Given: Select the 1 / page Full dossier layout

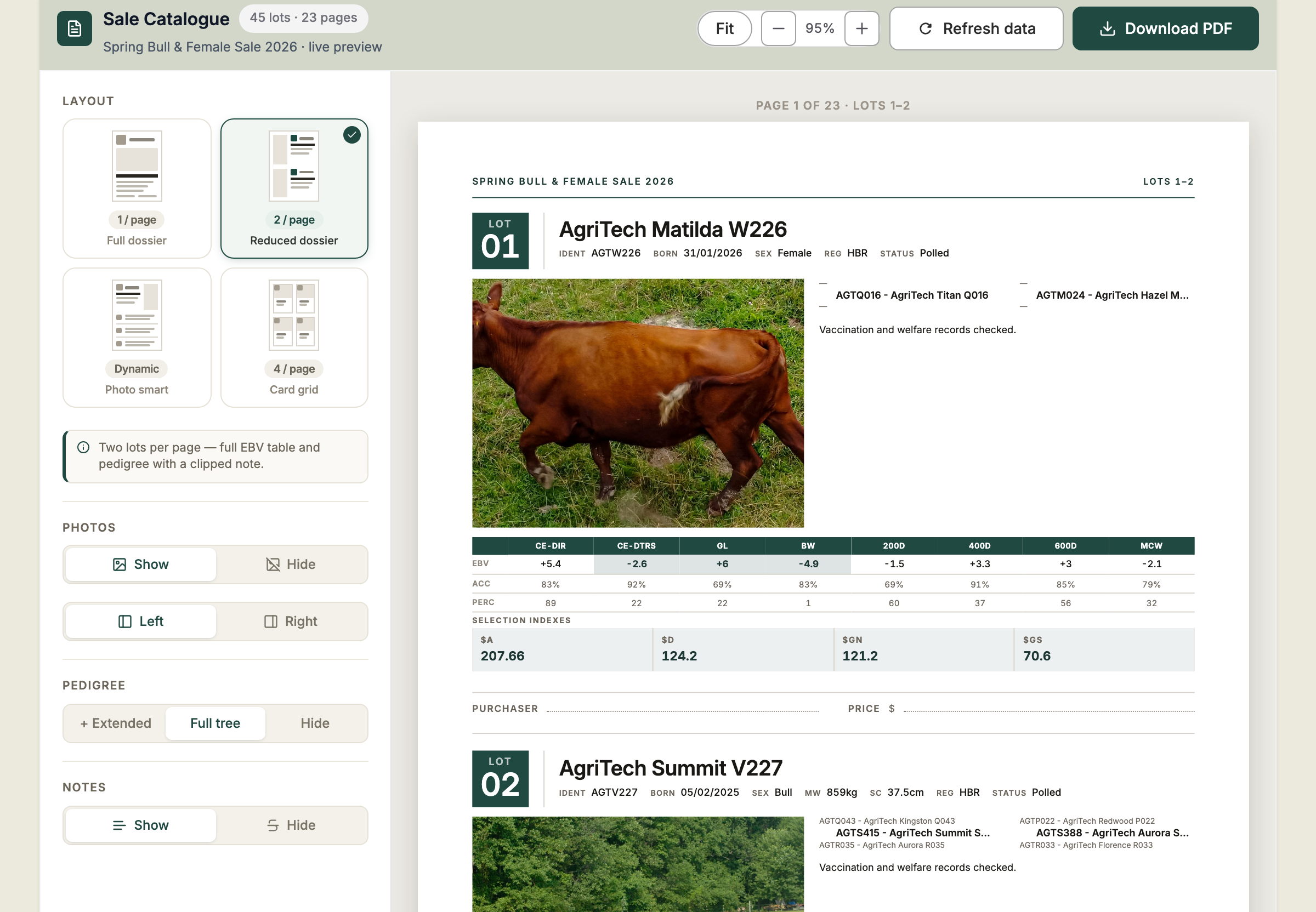Looking at the screenshot, I should point(137,189).
